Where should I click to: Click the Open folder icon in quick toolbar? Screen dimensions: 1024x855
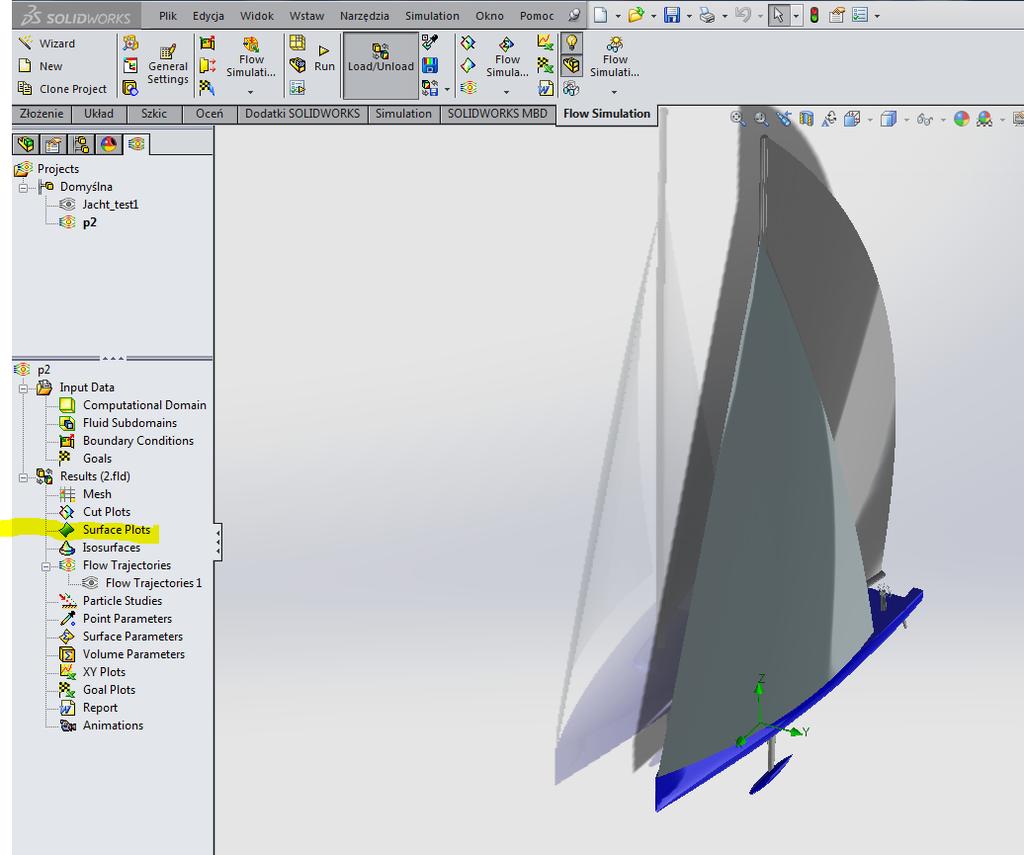tap(635, 15)
